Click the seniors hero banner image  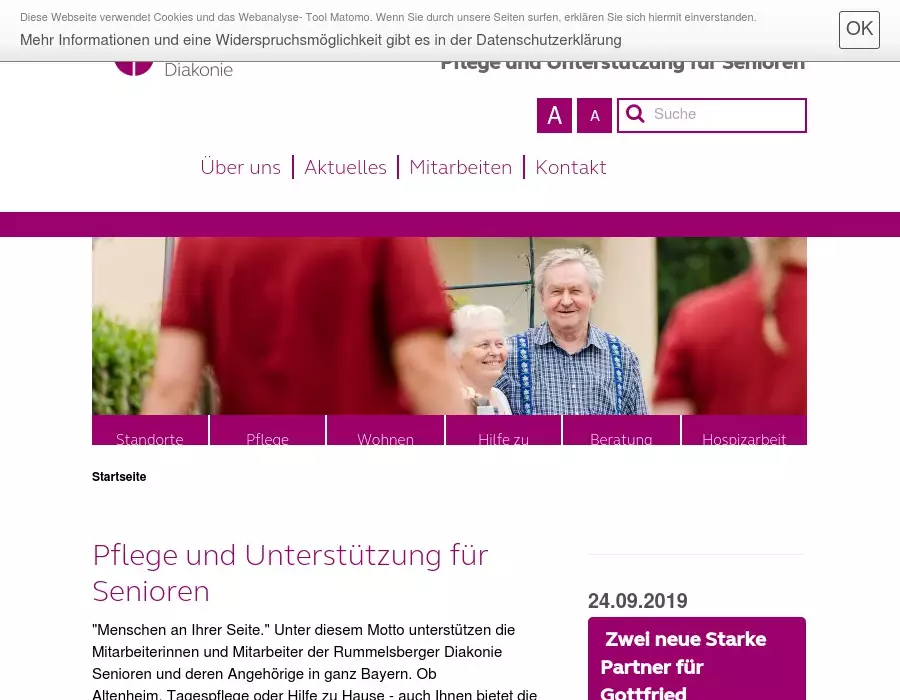pos(449,326)
